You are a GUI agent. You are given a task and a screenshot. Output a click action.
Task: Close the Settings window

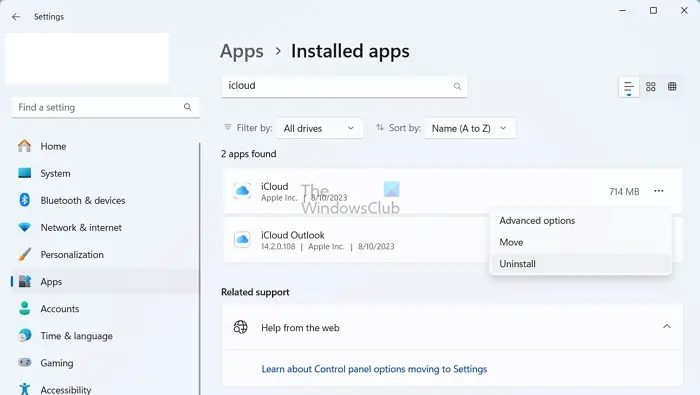pyautogui.click(x=684, y=10)
